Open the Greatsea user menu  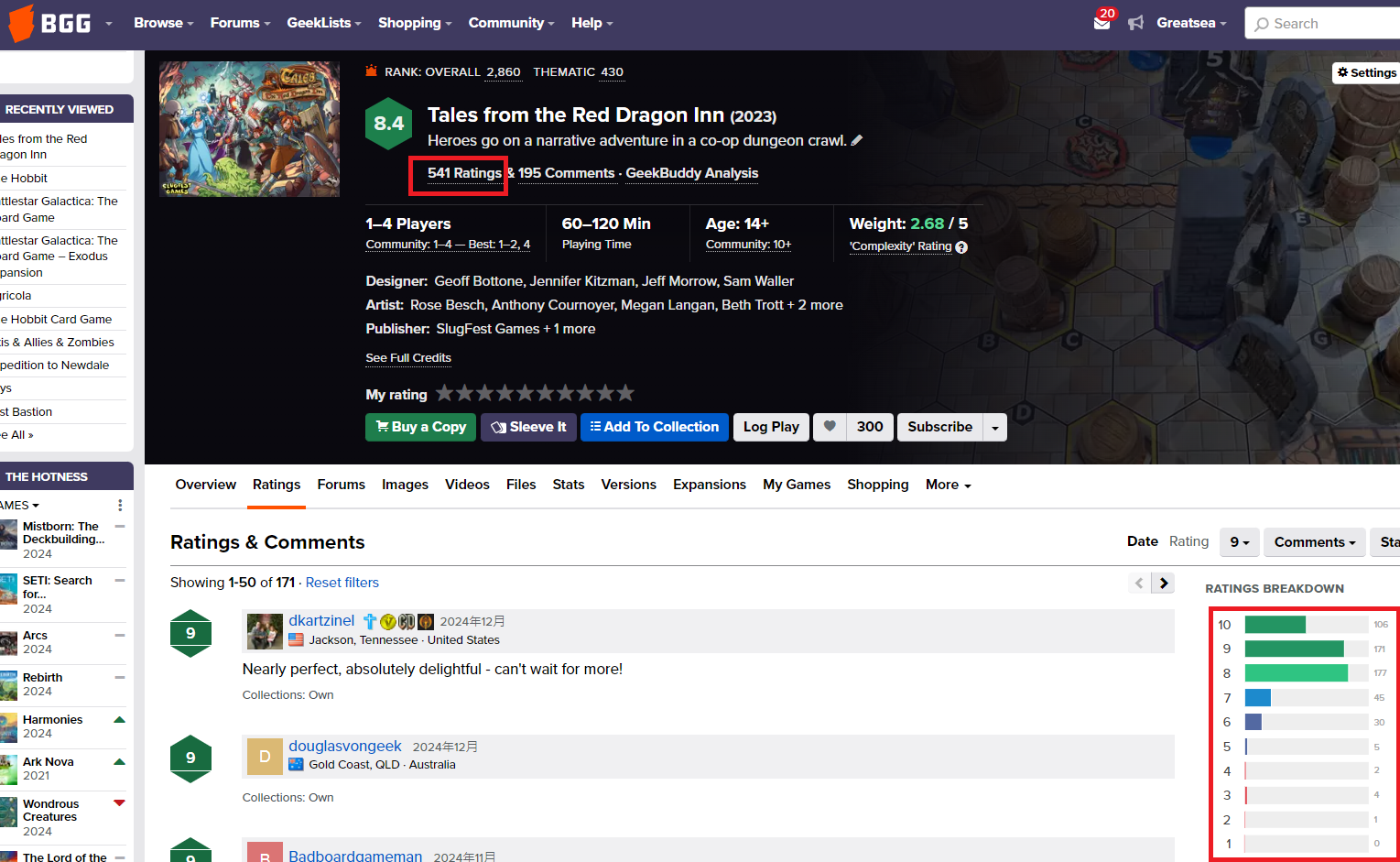coord(1191,23)
